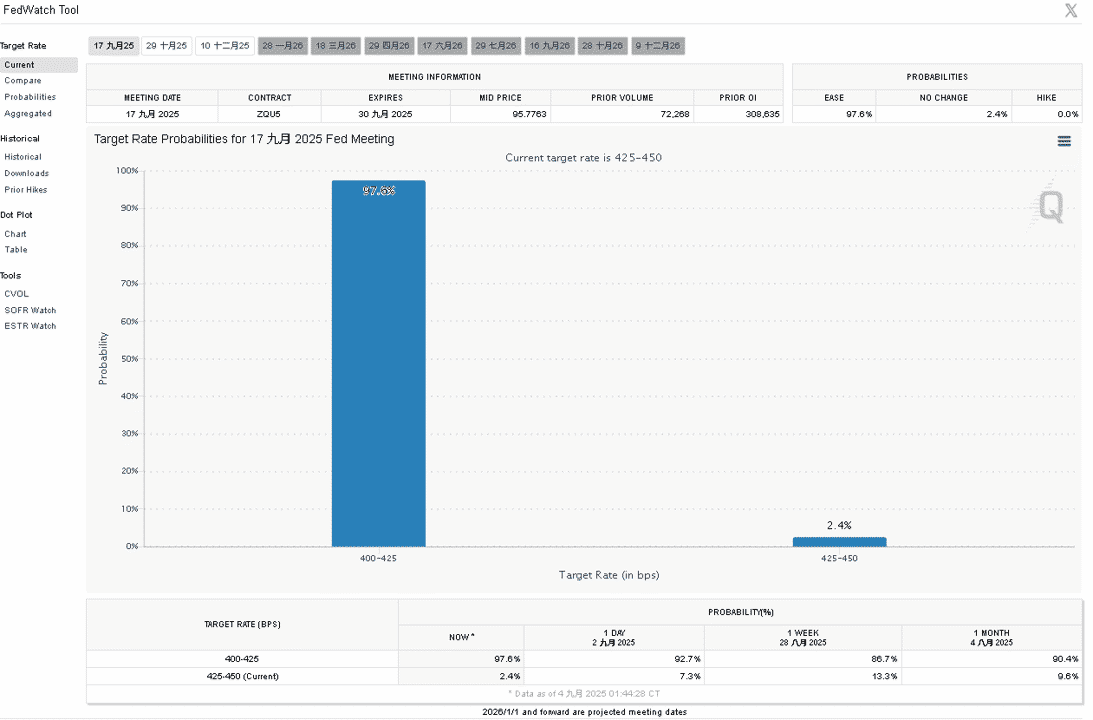1093x720 pixels.
Task: Click the 1 DAY value 92.7%
Action: (687, 659)
